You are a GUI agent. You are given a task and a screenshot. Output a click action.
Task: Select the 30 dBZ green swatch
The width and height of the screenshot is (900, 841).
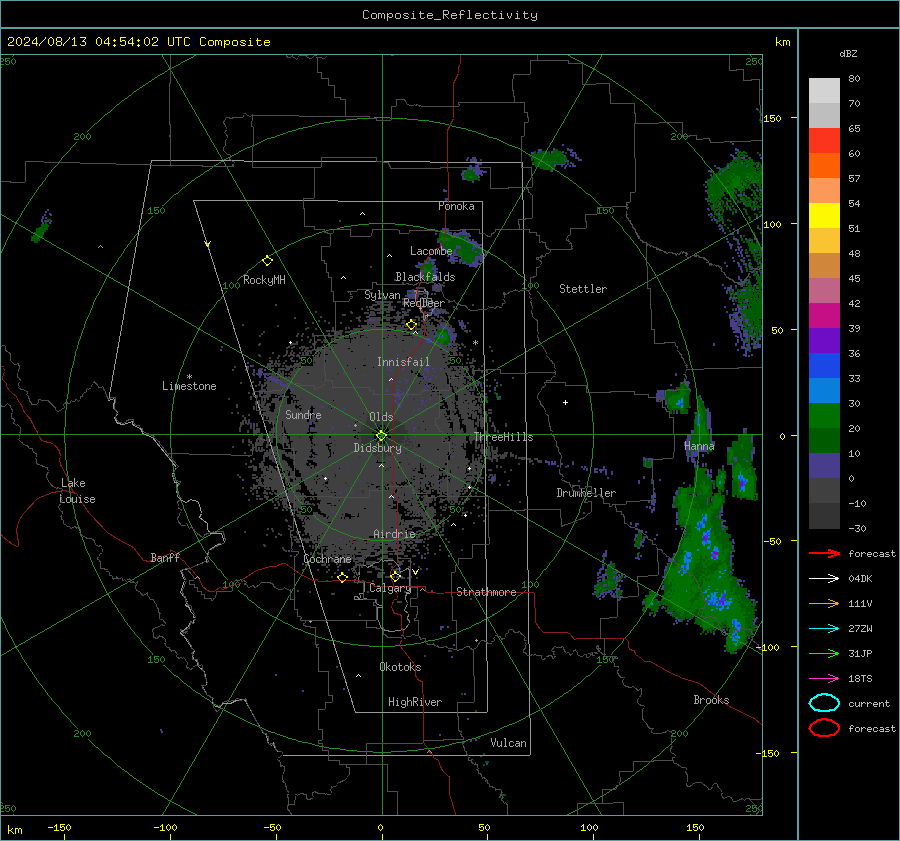[x=824, y=415]
